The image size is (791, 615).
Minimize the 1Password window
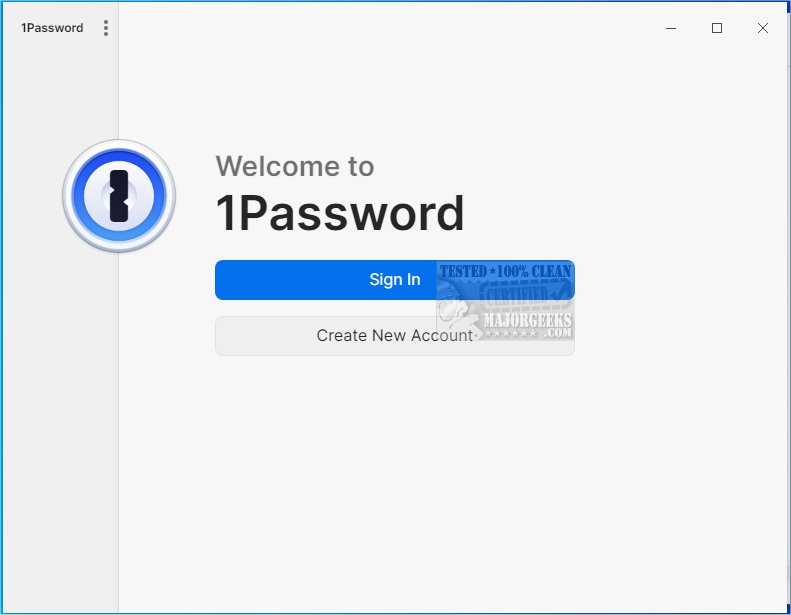pyautogui.click(x=670, y=28)
